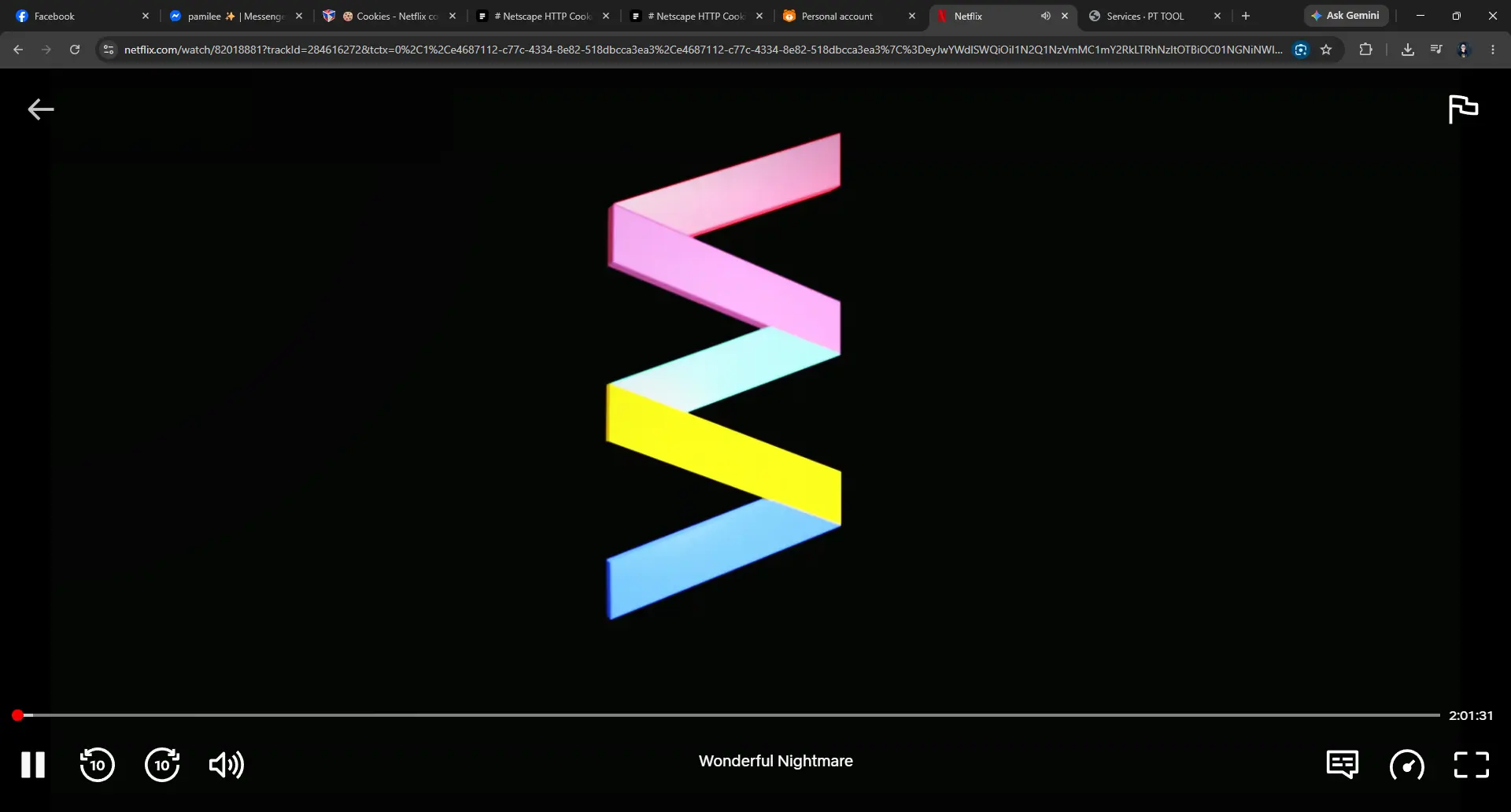
Task: Close the Personal account tab
Action: (x=912, y=16)
